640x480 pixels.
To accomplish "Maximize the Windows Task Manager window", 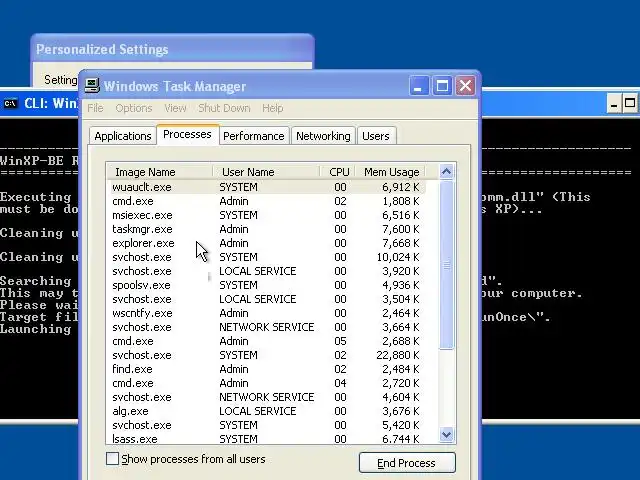I will point(442,86).
